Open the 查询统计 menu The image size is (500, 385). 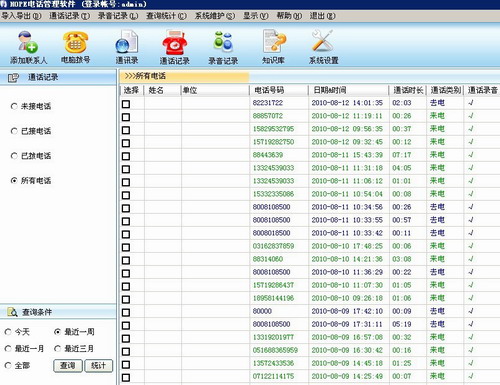click(x=166, y=16)
